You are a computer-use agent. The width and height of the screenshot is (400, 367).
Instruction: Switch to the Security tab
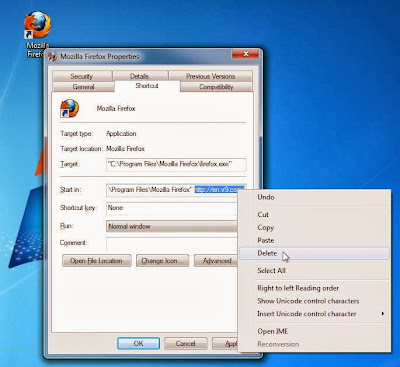(82, 76)
